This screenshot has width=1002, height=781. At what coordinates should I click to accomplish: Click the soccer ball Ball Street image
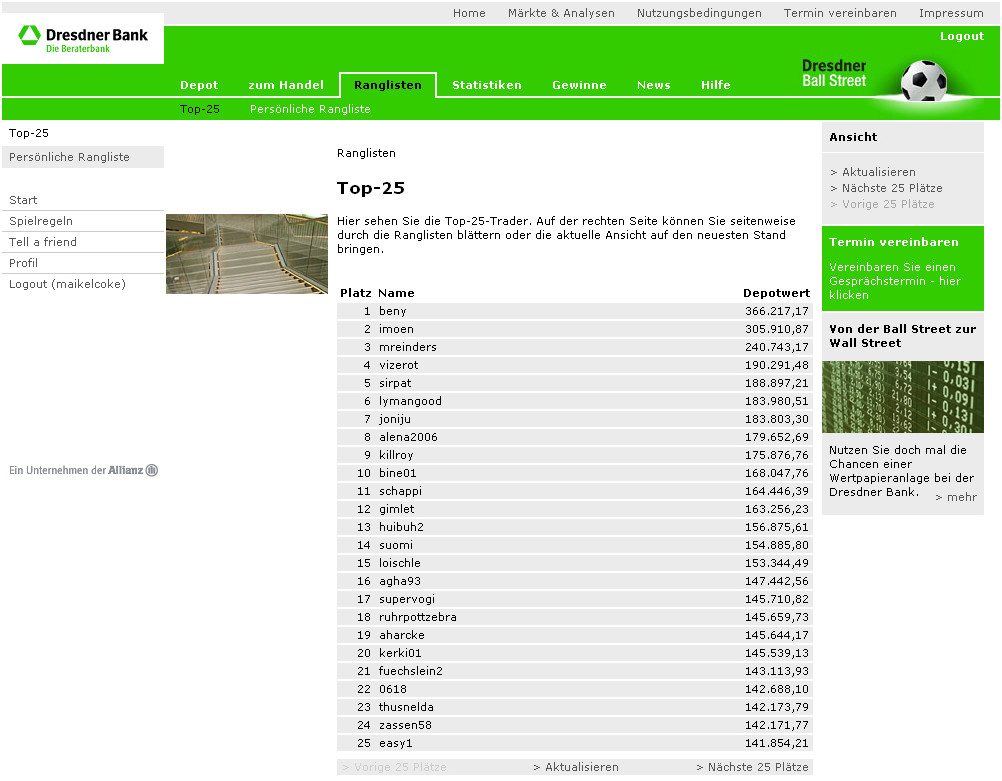tap(923, 81)
